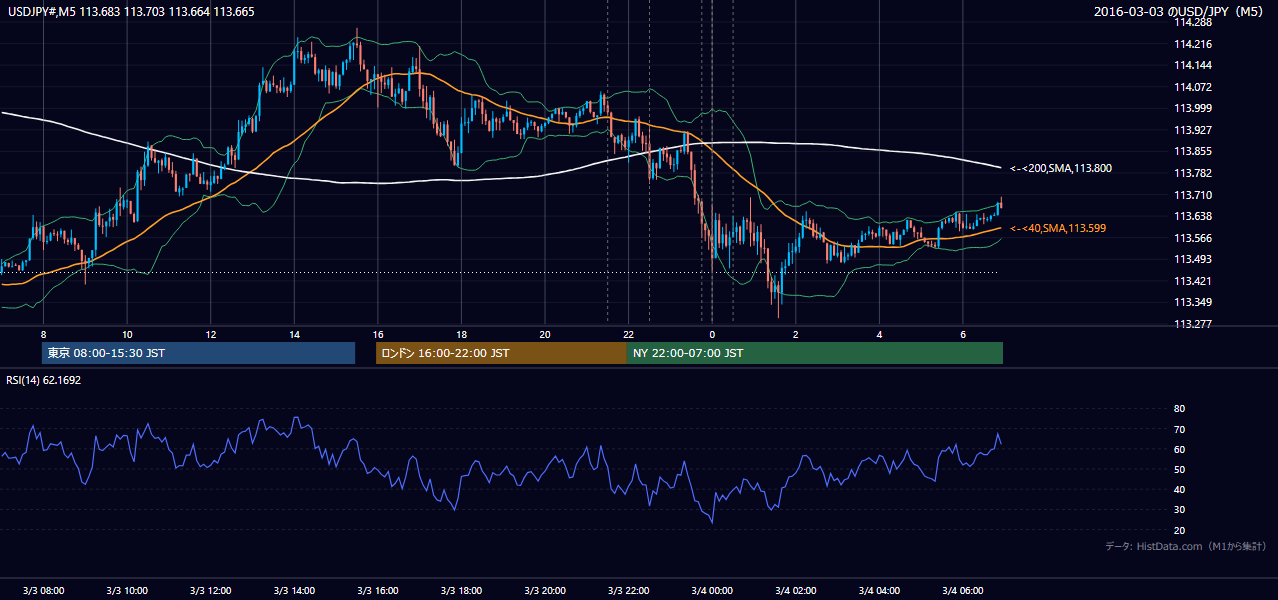Click the 3/3 12:00 time axis label
Viewport: 1278px width, 600px height.
(210, 591)
